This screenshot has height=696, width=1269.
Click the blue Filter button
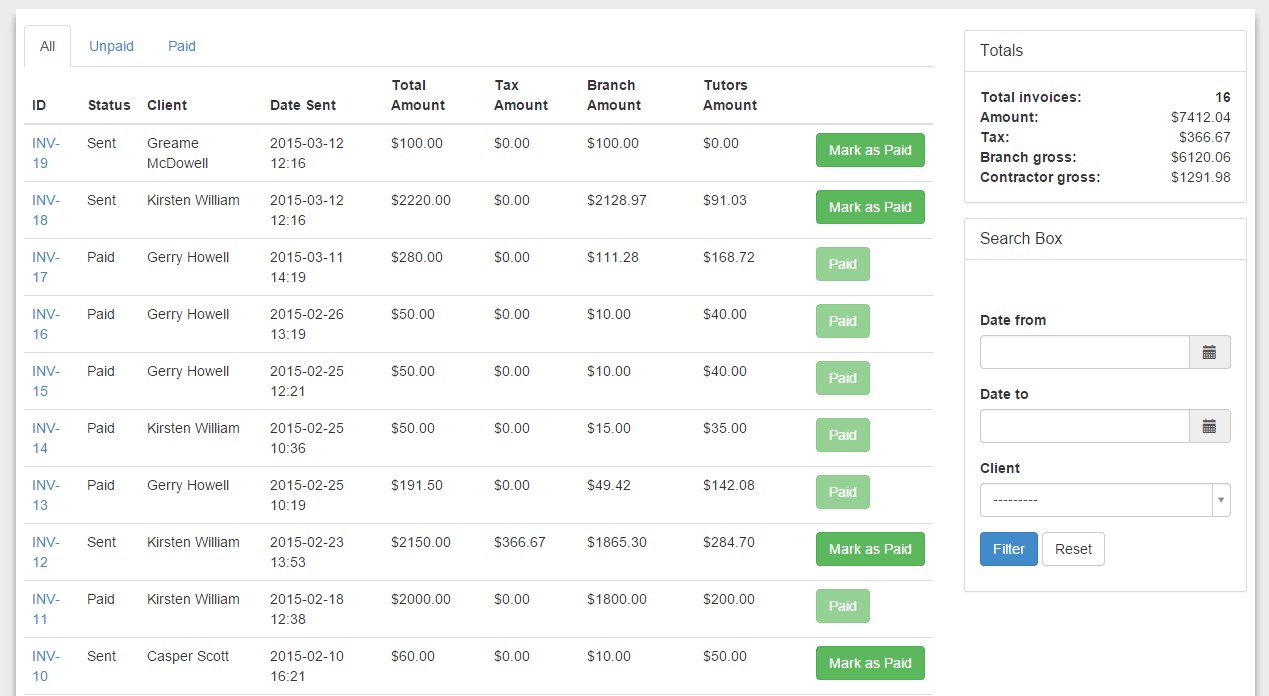click(1008, 549)
